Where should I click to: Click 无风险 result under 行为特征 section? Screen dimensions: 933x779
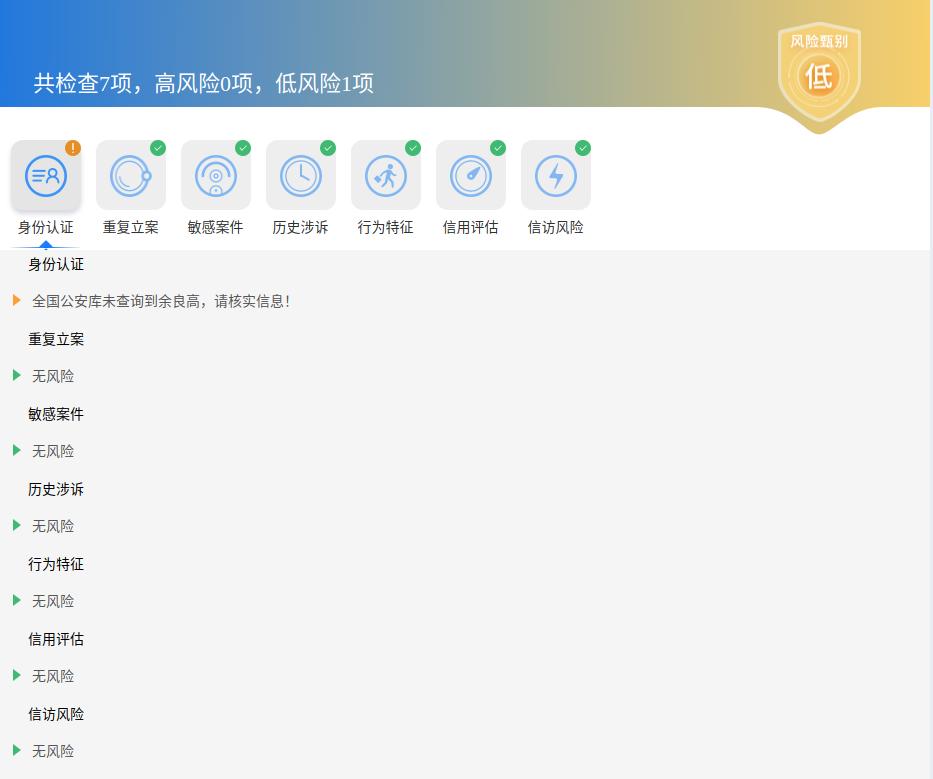[53, 601]
